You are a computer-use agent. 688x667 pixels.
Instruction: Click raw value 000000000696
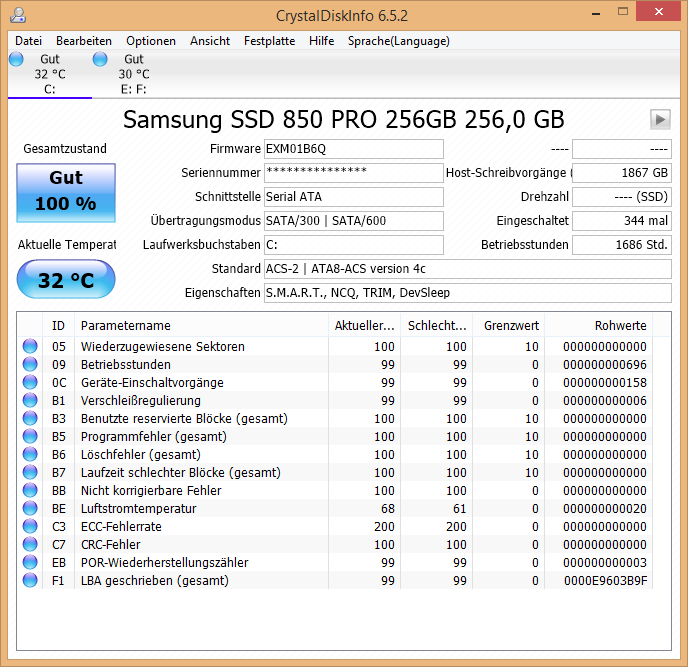(605, 365)
